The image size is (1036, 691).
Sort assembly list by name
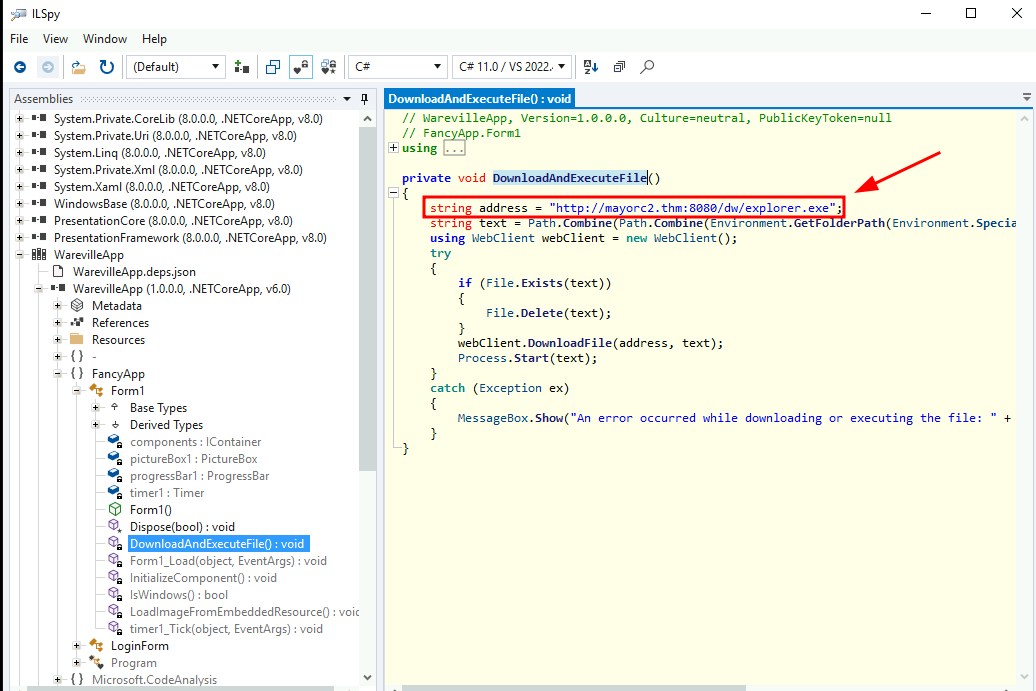coord(591,67)
